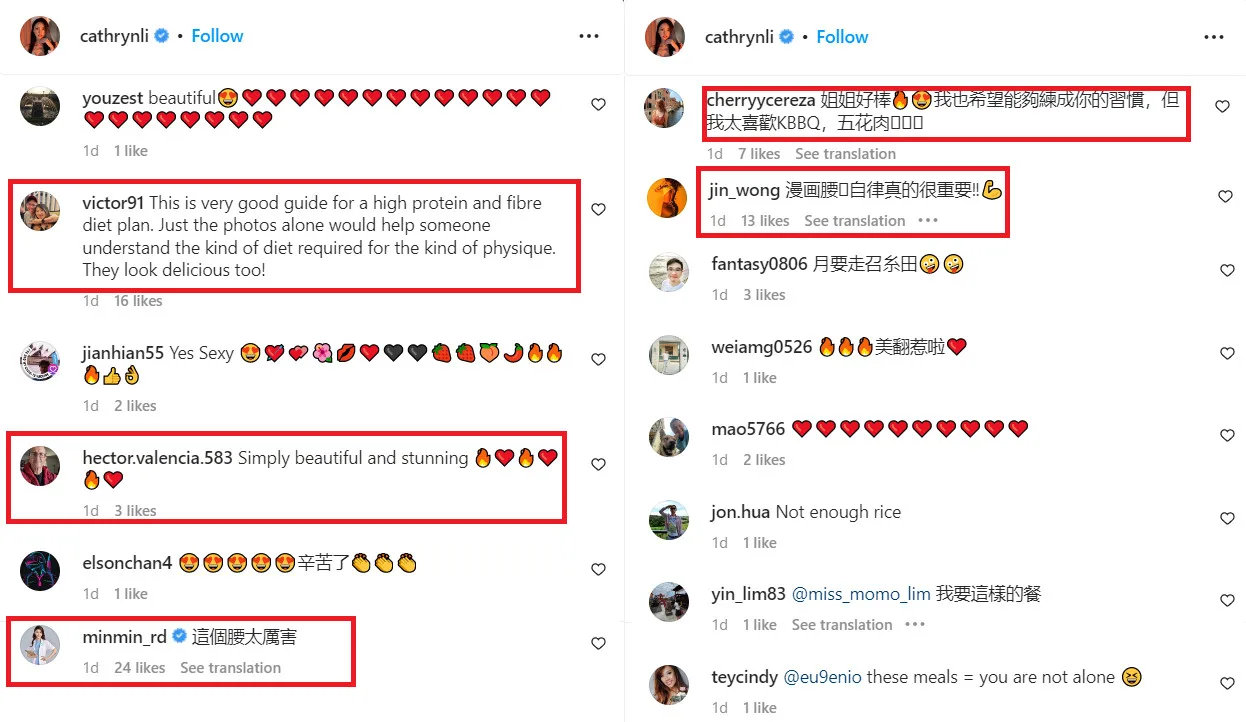Heart the hector.valencia.583 comment
Viewport: 1246px width, 722px height.
click(x=598, y=464)
